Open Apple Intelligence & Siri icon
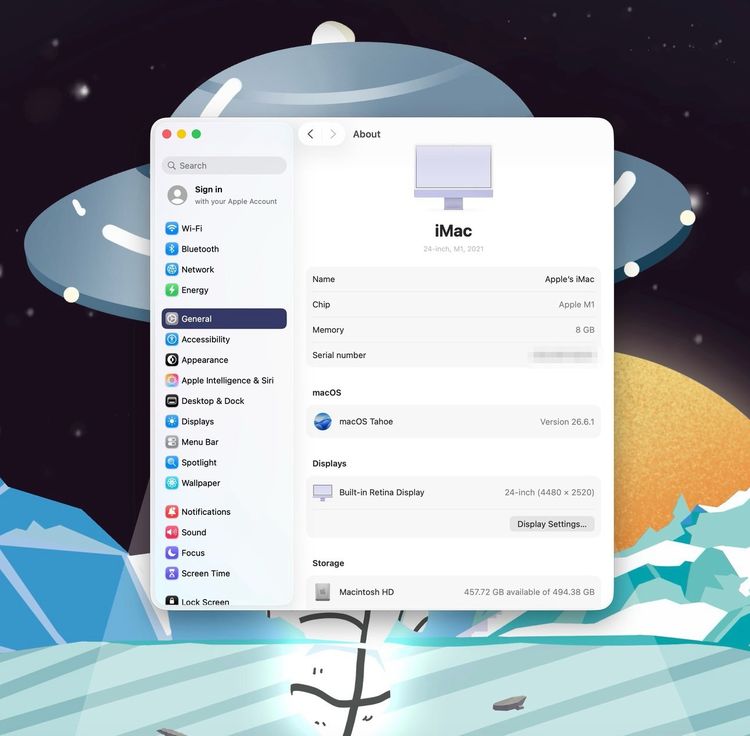 (x=172, y=380)
